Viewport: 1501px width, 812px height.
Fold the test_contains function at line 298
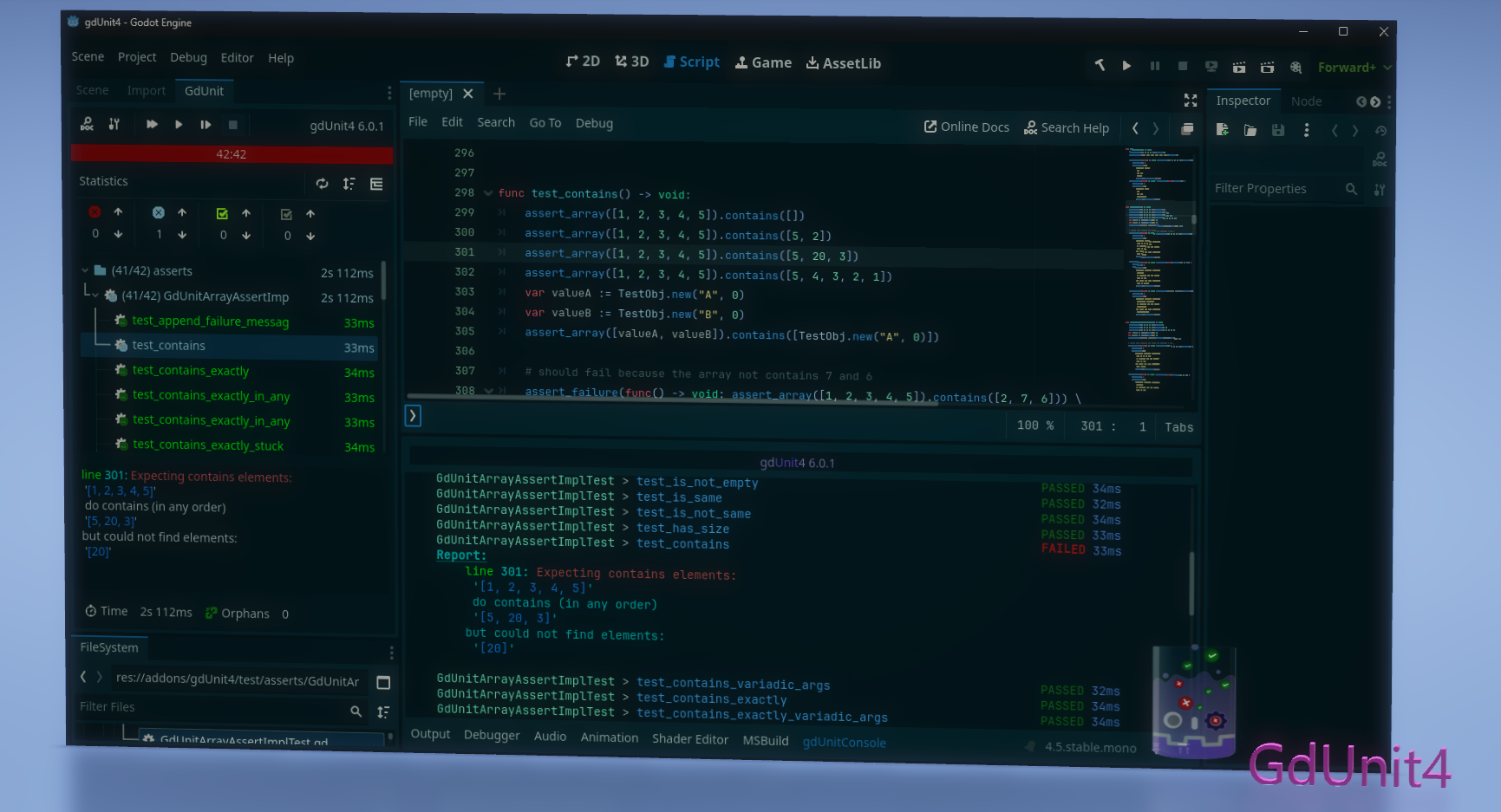click(488, 193)
